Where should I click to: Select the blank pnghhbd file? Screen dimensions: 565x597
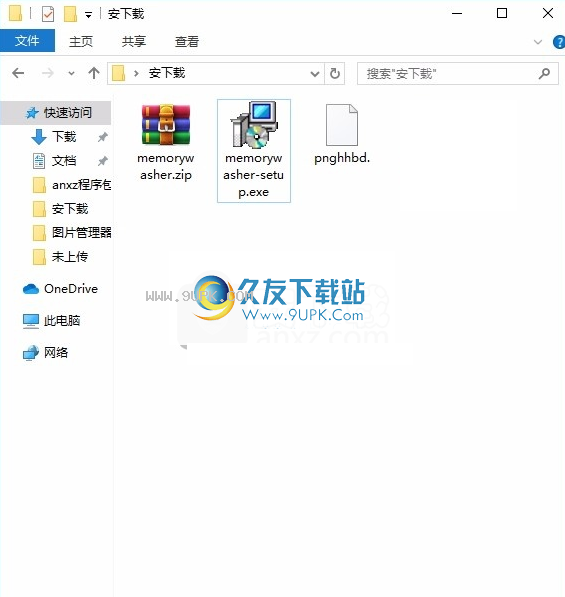[x=342, y=134]
